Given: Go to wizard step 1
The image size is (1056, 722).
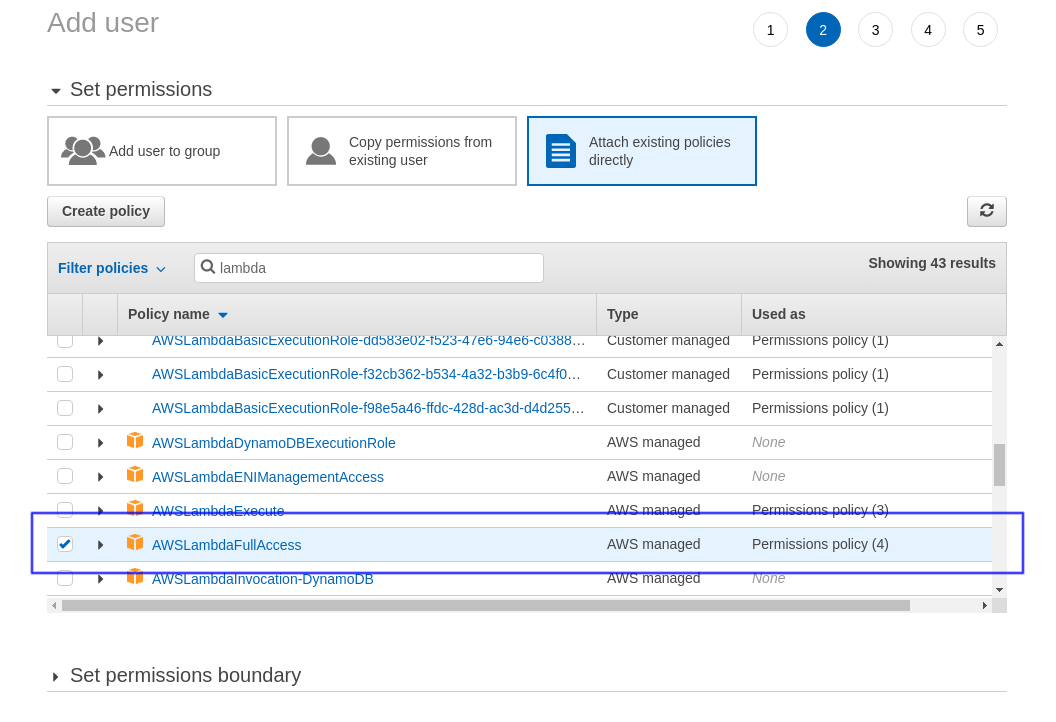Looking at the screenshot, I should [x=770, y=30].
